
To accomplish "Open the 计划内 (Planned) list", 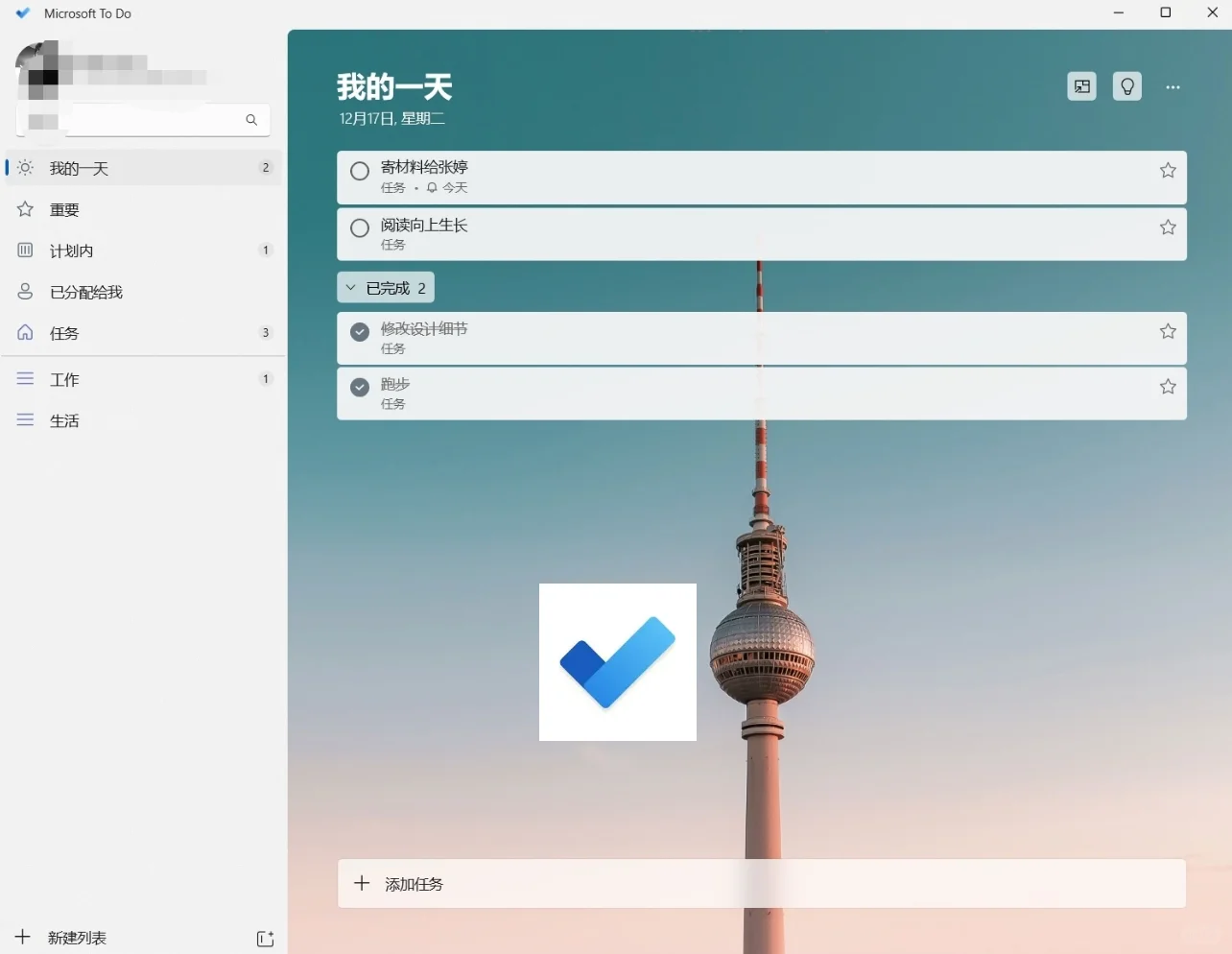I will [x=75, y=250].
